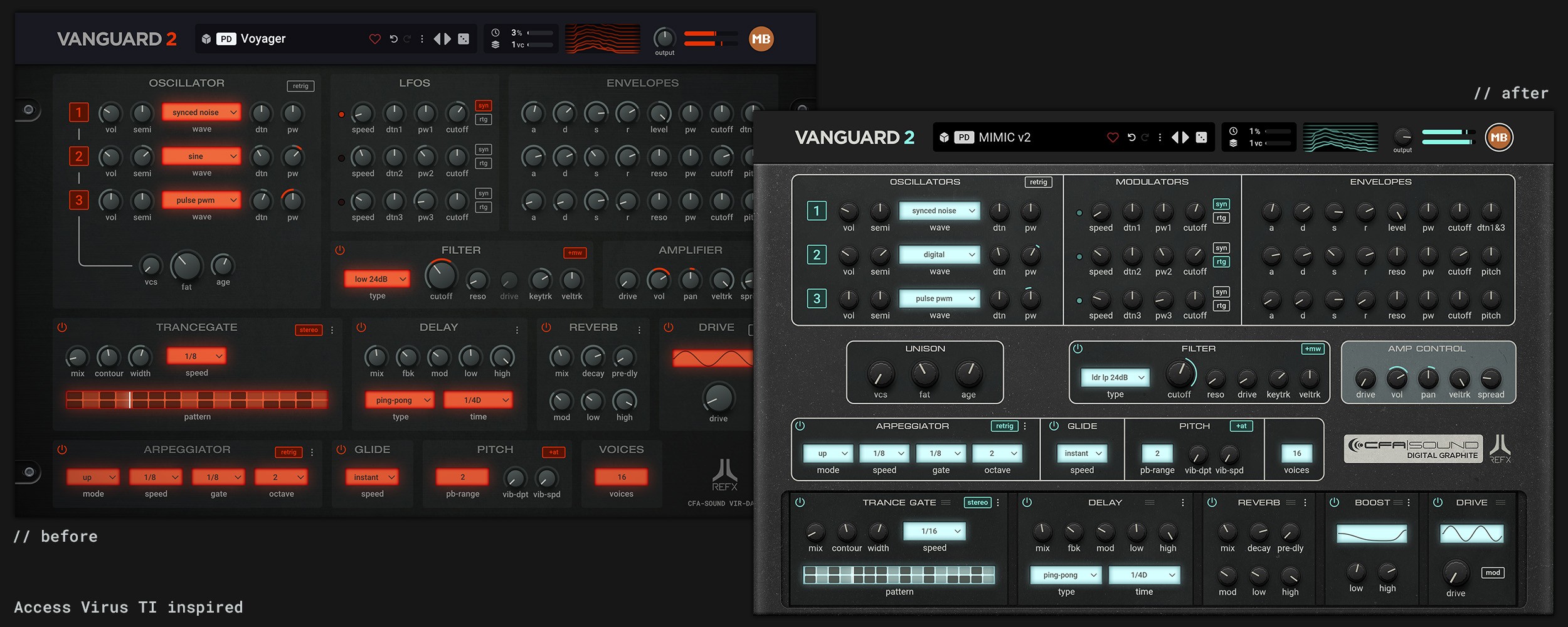Click the heart favorite icon in Voyager preset bar
Viewport: 1568px width, 627px height.
(x=375, y=39)
